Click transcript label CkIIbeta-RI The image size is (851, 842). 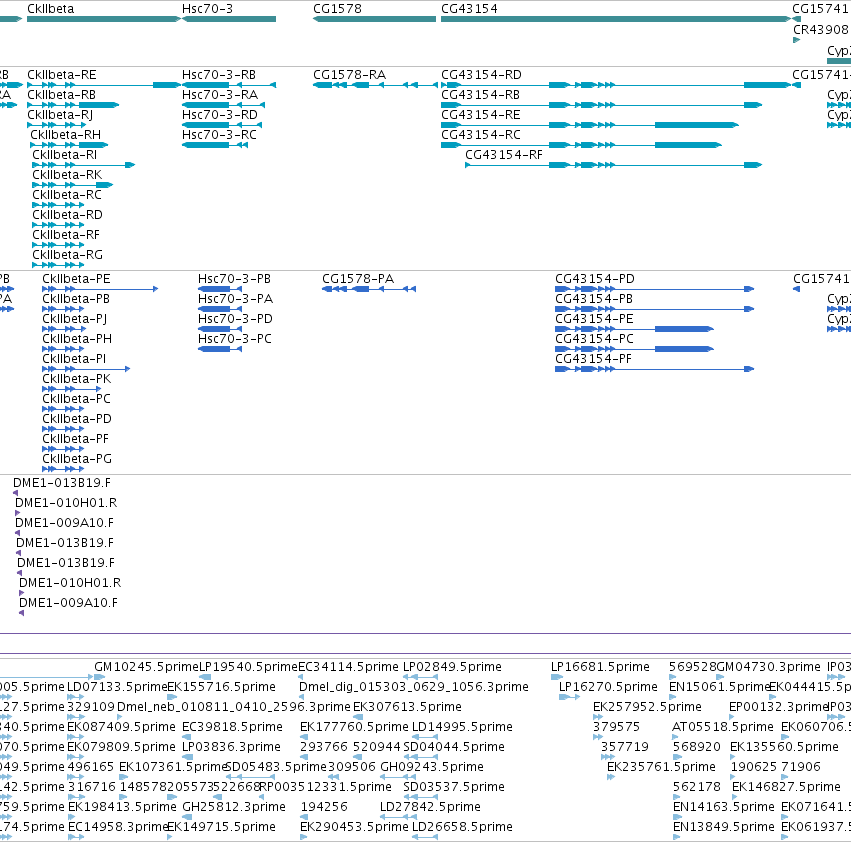coord(65,155)
